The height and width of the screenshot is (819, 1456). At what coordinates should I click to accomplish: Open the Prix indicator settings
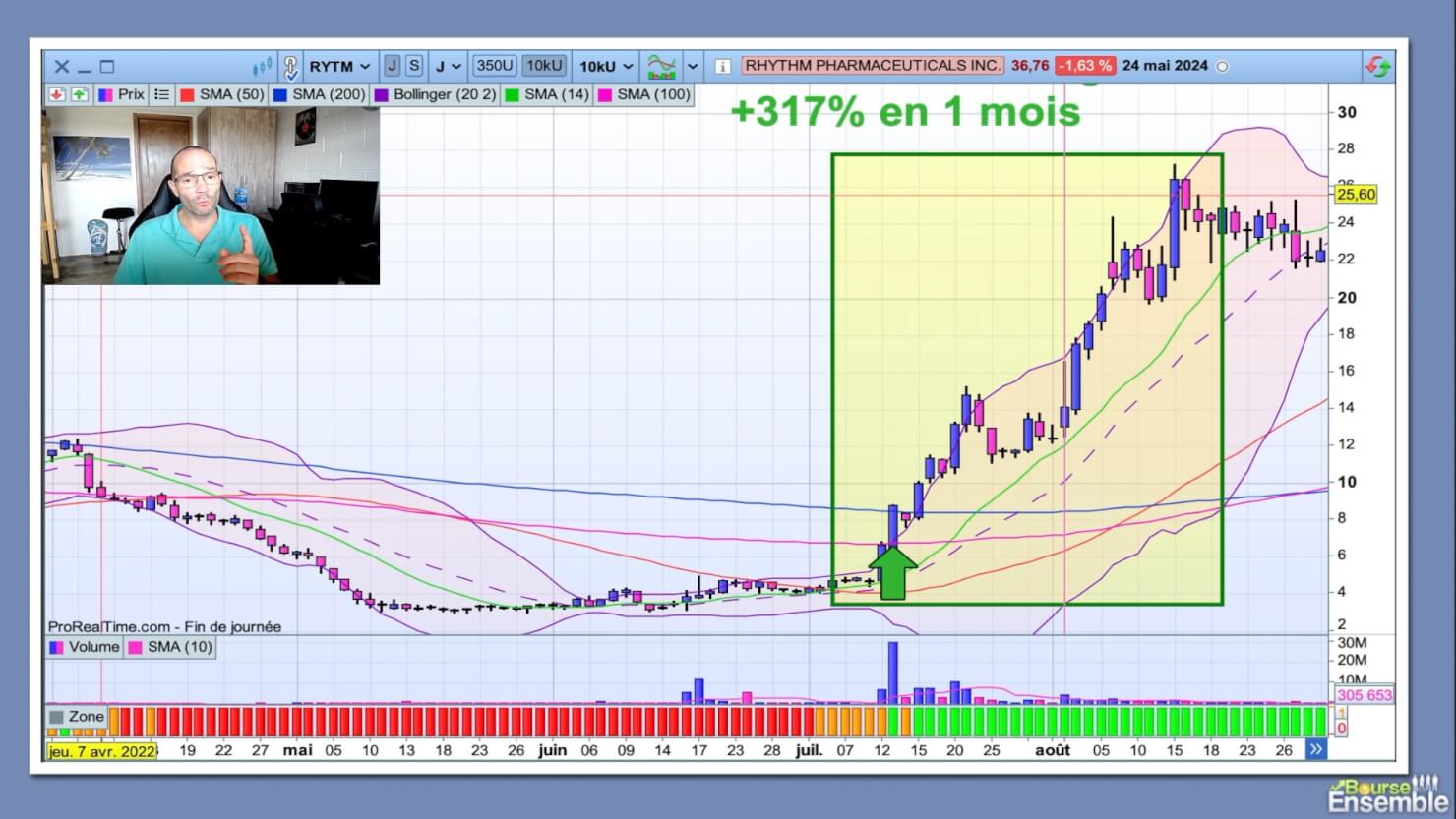point(121,94)
